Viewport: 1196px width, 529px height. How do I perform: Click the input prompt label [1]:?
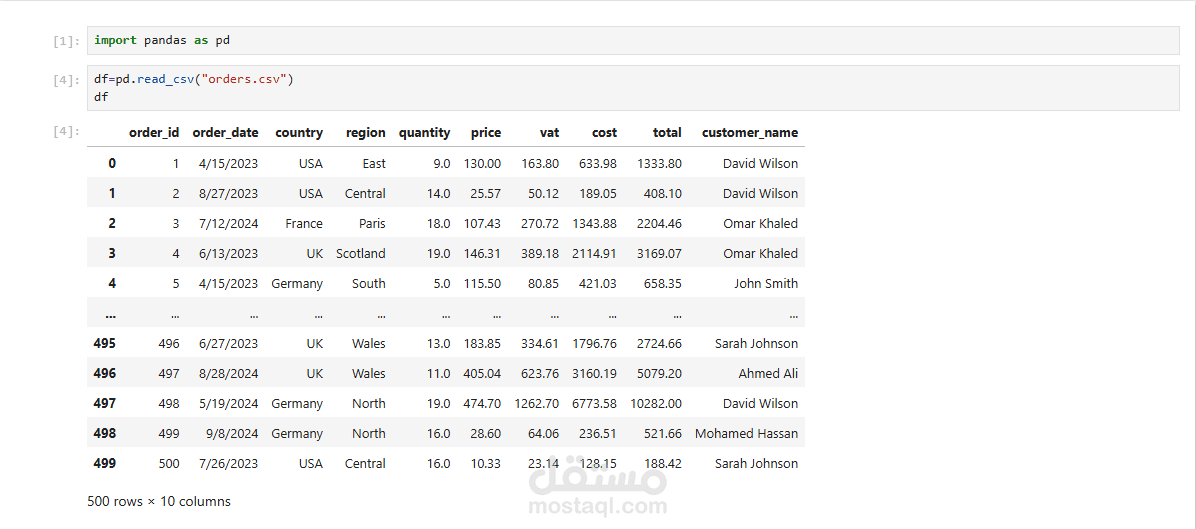(x=66, y=41)
